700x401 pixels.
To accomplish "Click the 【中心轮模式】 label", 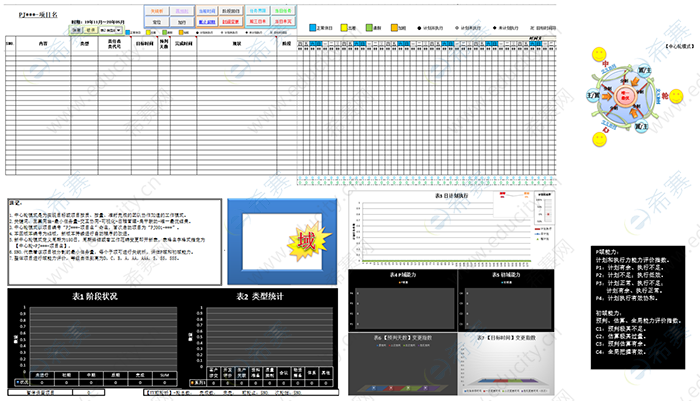I will pyautogui.click(x=679, y=46).
